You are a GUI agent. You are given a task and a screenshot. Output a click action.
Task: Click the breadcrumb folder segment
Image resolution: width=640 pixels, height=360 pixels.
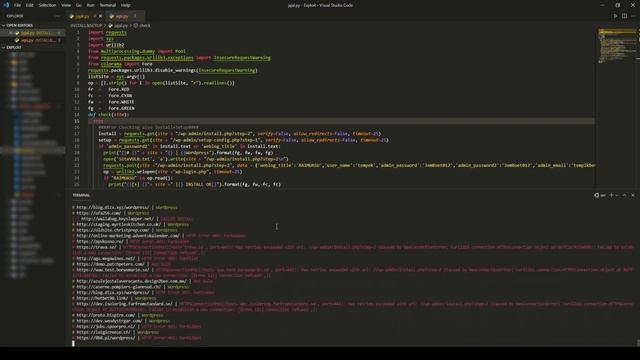click(86, 26)
